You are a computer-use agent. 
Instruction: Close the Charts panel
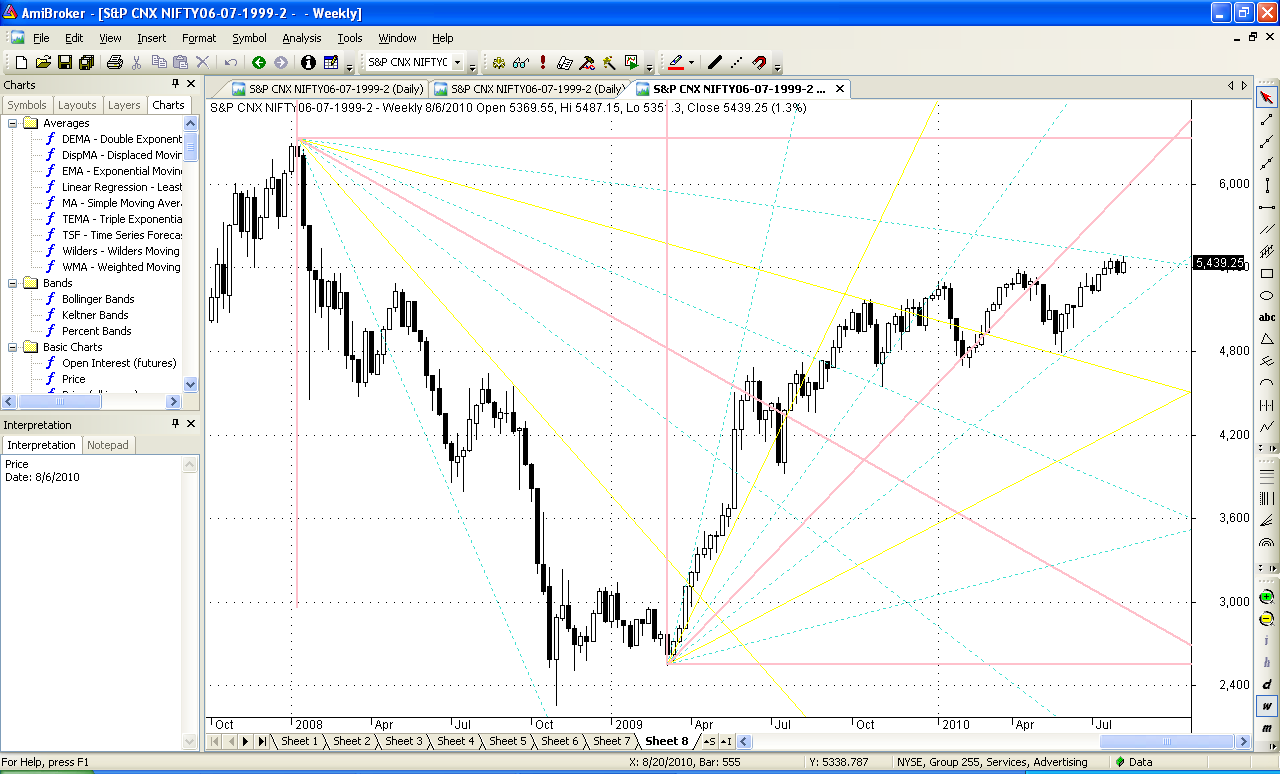pyautogui.click(x=191, y=85)
